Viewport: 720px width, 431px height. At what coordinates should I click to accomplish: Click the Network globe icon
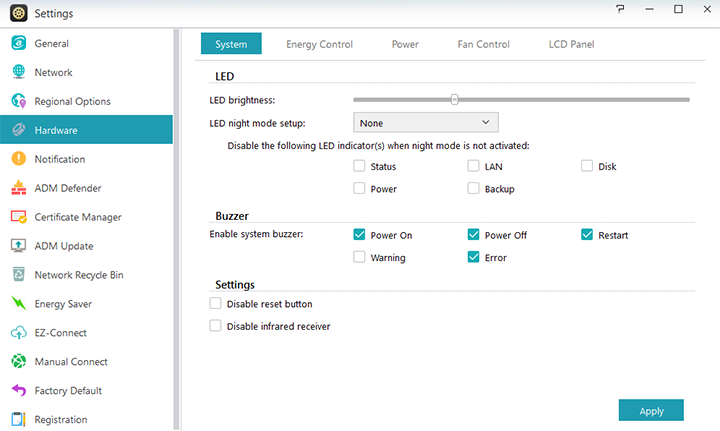pos(18,73)
